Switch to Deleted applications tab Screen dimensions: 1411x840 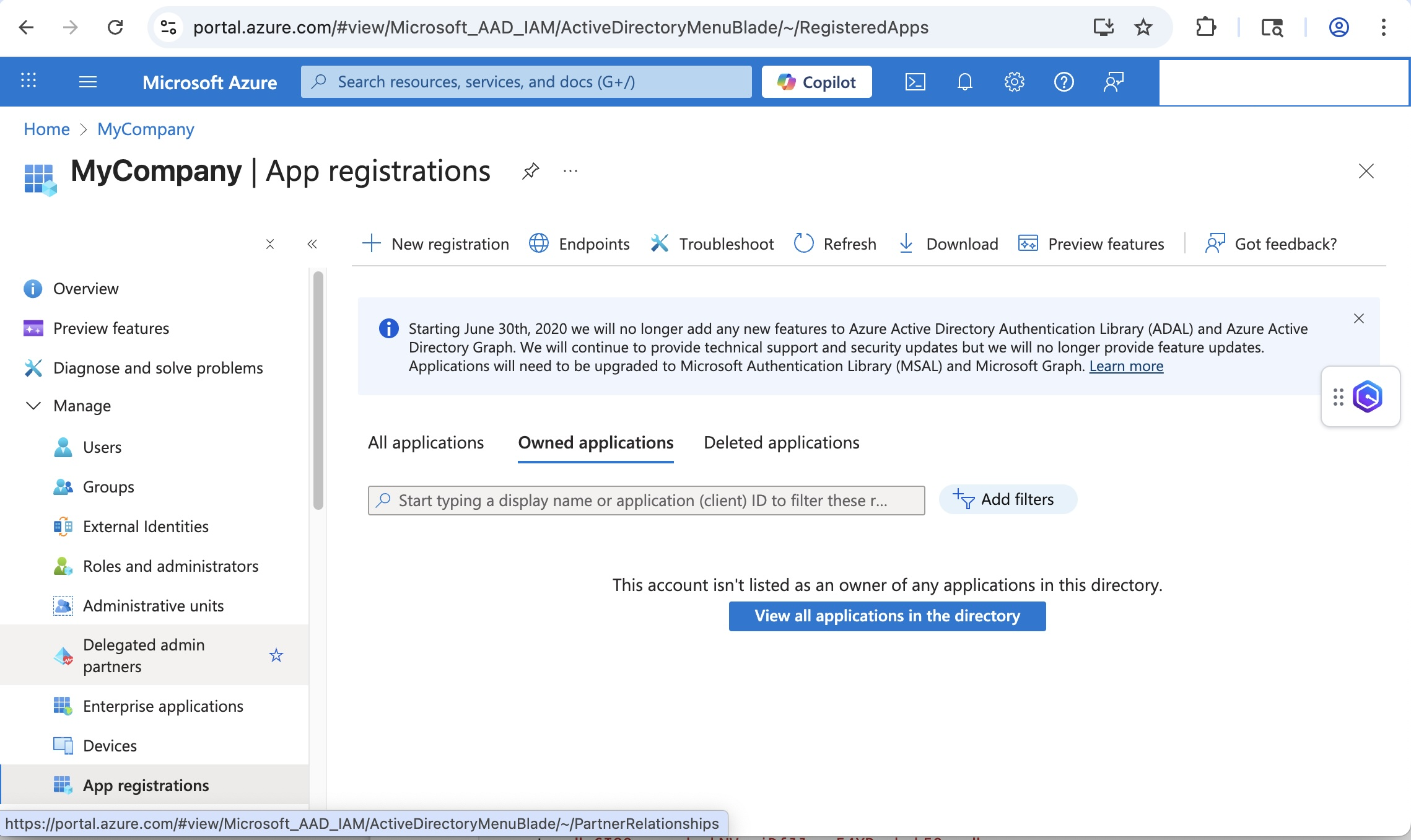pos(782,442)
